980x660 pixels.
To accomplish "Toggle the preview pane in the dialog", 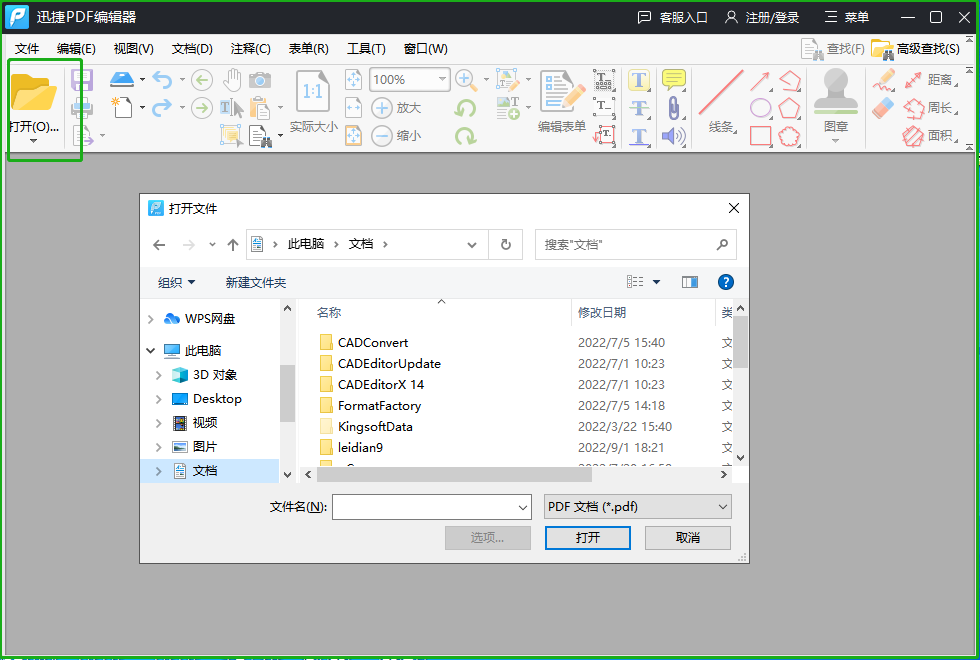I will click(689, 282).
